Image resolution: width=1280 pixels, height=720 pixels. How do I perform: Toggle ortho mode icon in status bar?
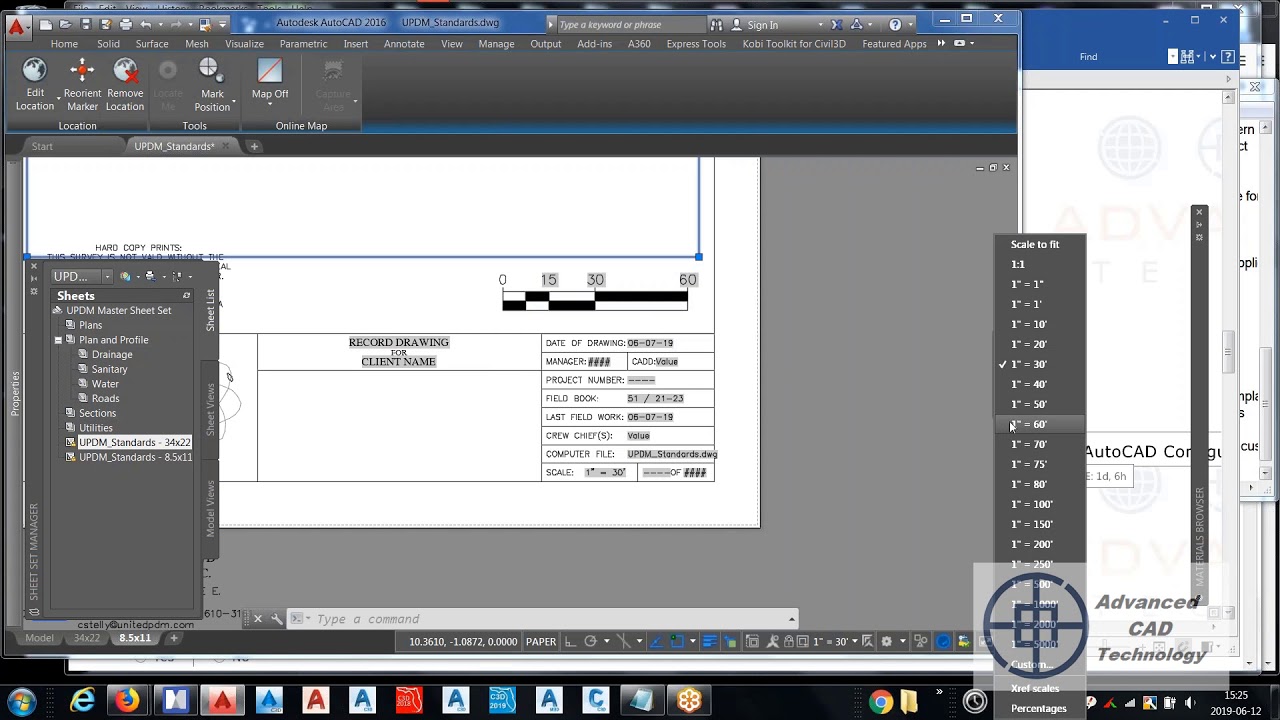click(x=570, y=641)
